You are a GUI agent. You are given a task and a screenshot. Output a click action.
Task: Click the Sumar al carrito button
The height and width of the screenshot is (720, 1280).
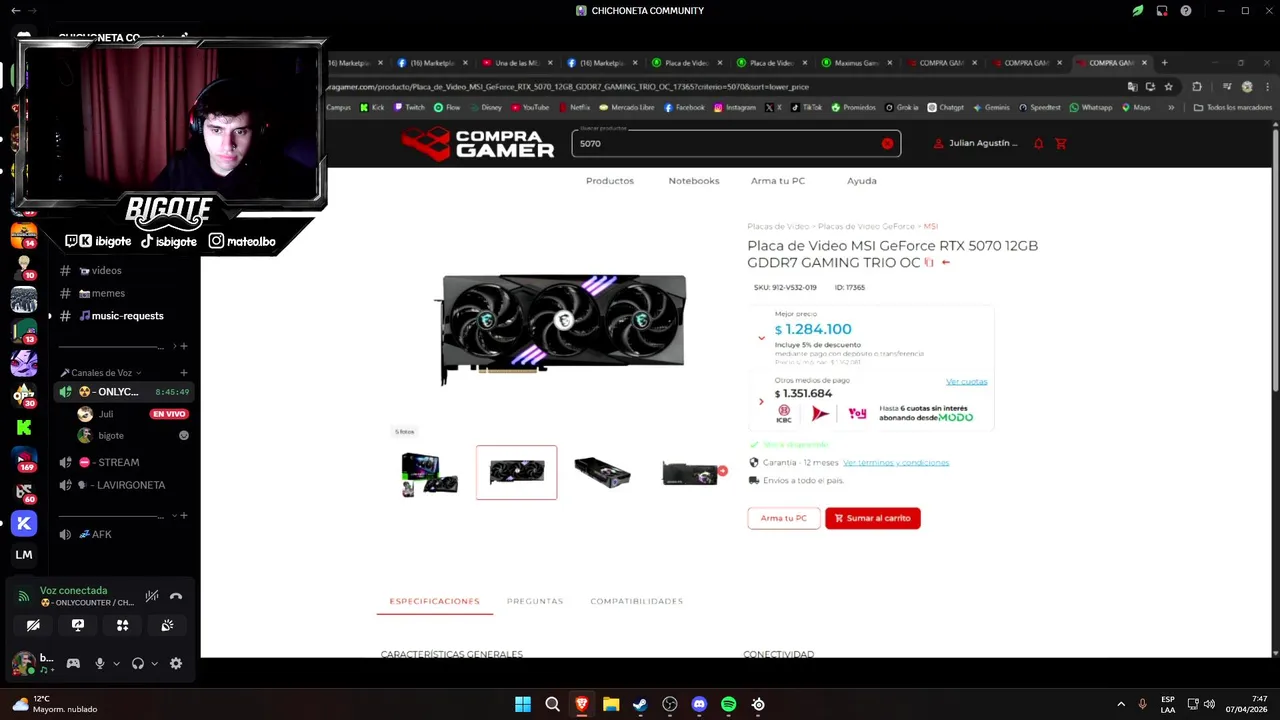pyautogui.click(x=873, y=518)
